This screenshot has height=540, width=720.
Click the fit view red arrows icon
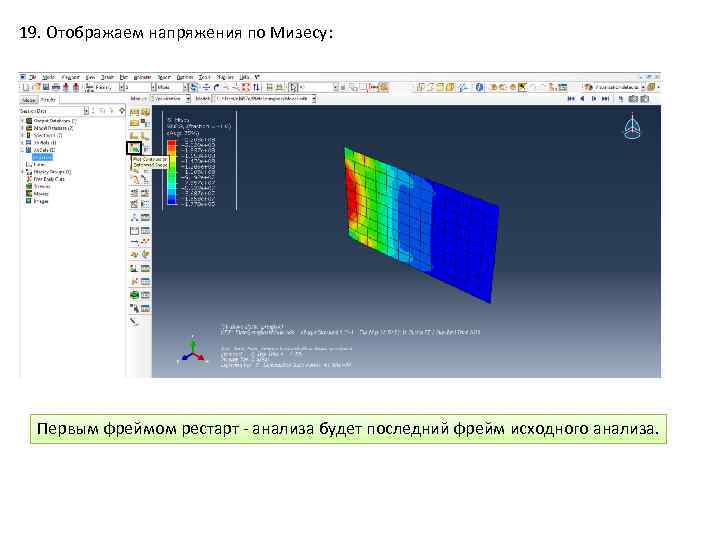click(x=245, y=87)
